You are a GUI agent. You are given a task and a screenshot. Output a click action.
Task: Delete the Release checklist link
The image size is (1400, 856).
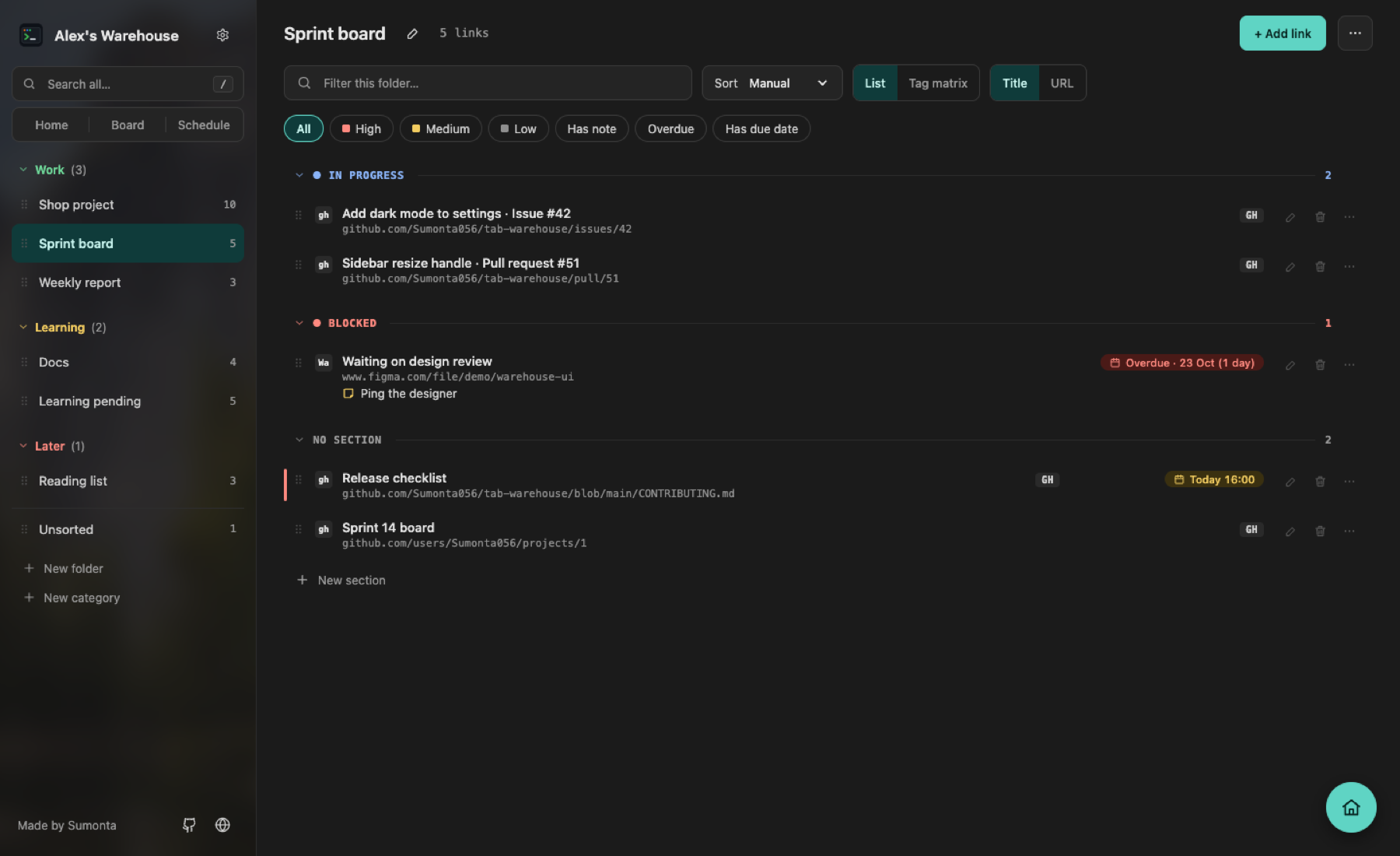[1320, 481]
